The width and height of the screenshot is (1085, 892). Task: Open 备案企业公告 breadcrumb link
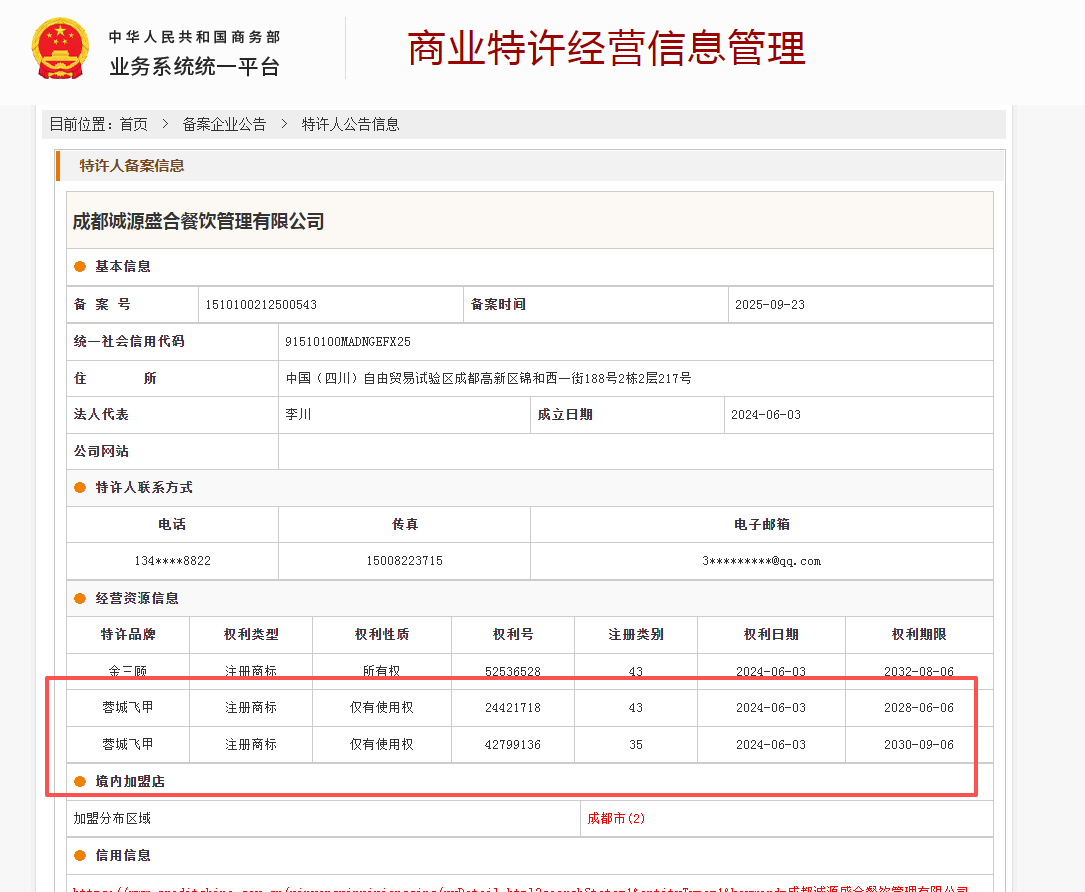point(224,125)
